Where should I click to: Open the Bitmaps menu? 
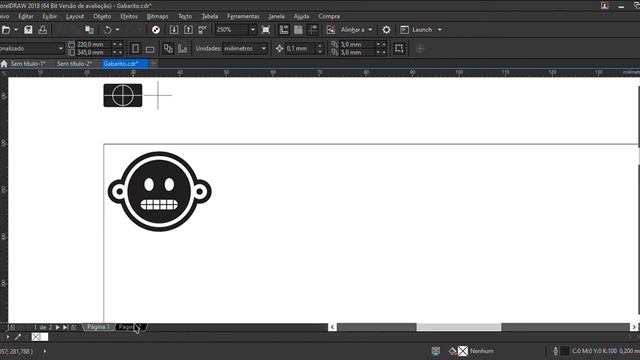tap(157, 16)
